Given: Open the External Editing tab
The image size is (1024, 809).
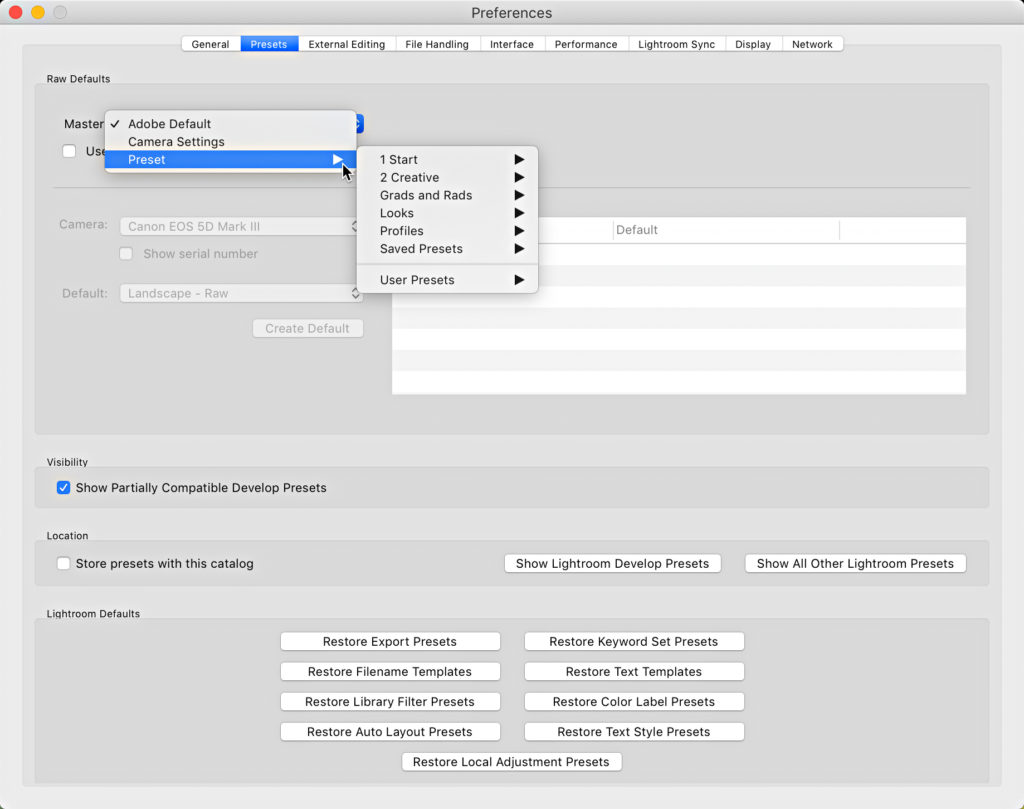Looking at the screenshot, I should [347, 44].
